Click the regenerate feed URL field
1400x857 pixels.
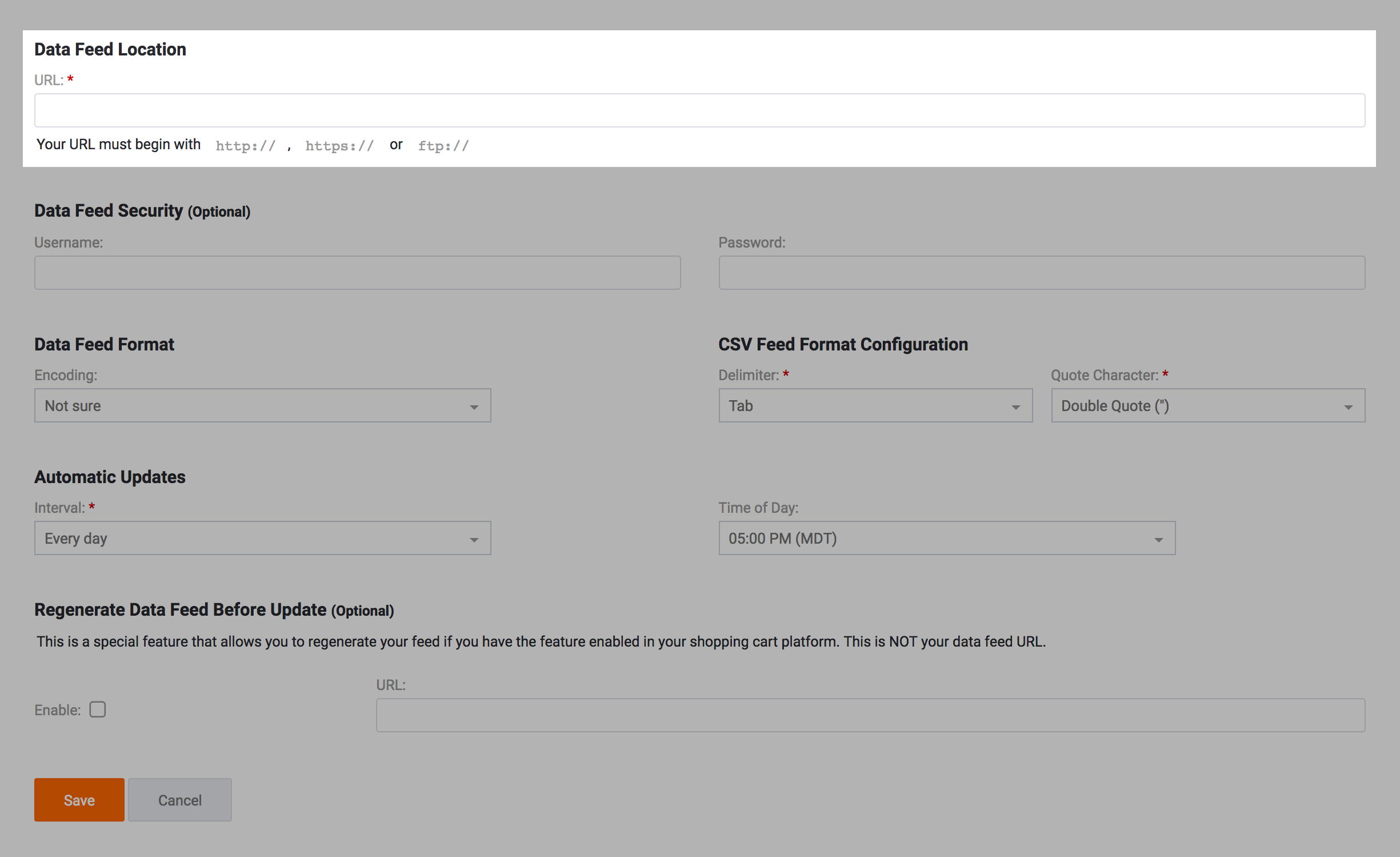870,715
